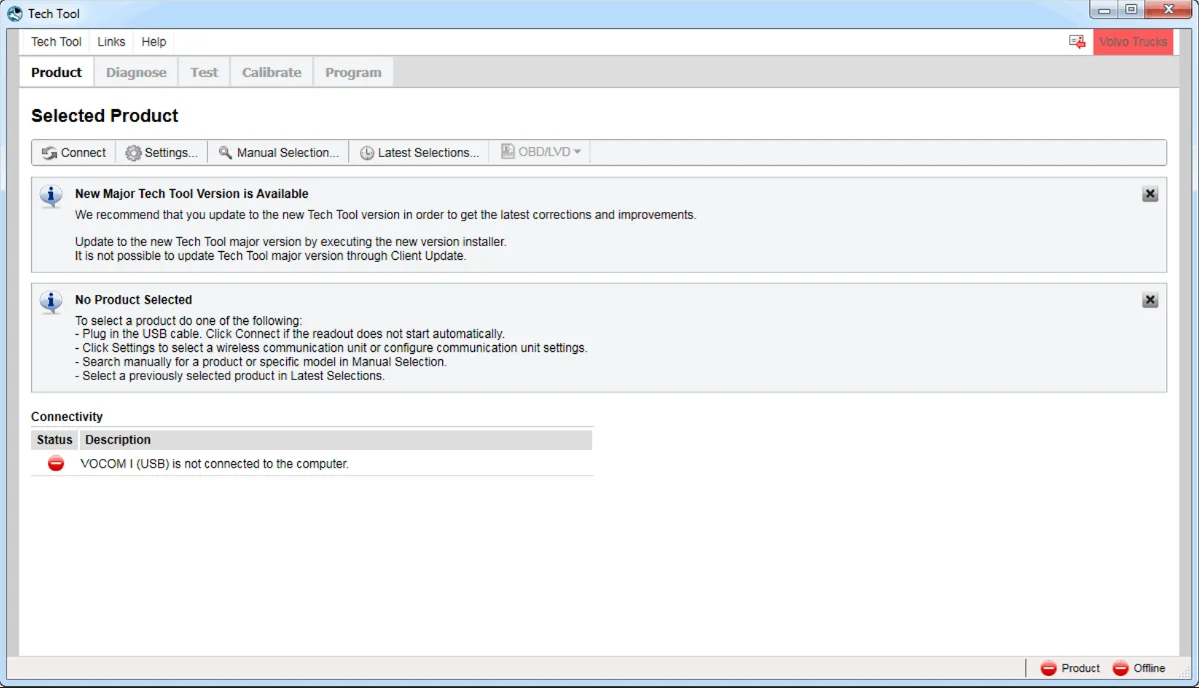Switch to the Product tab
The image size is (1199, 688).
point(57,72)
